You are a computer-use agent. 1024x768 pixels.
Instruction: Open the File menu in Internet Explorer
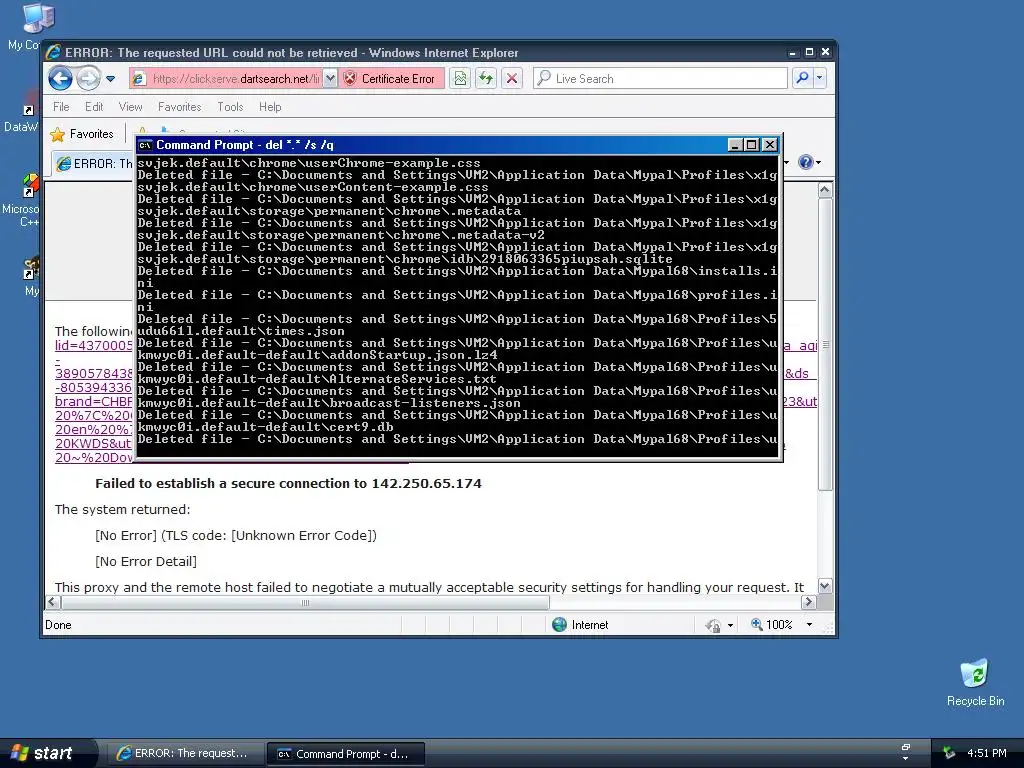(61, 107)
